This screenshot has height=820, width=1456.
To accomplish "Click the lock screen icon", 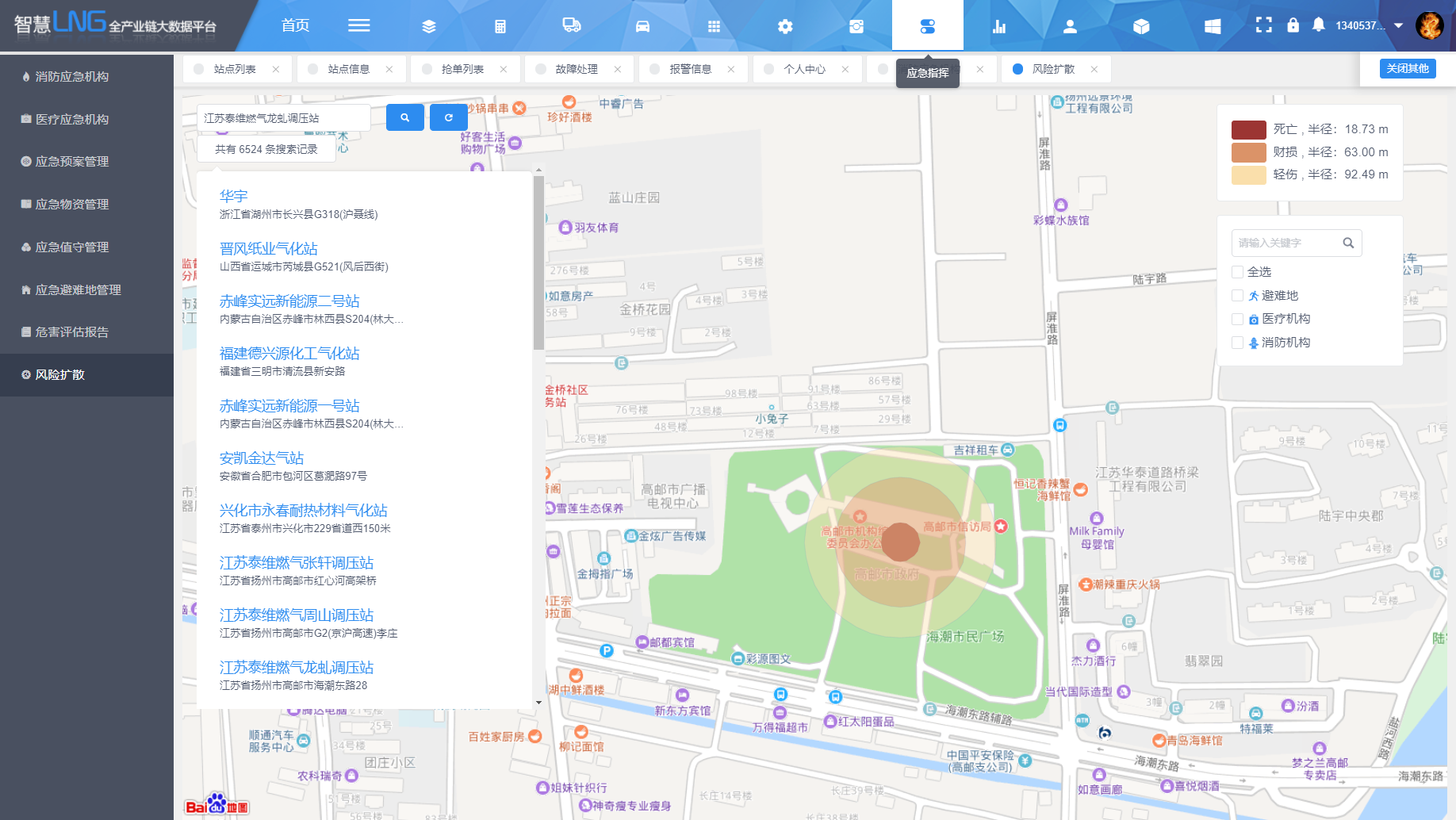I will [1293, 25].
